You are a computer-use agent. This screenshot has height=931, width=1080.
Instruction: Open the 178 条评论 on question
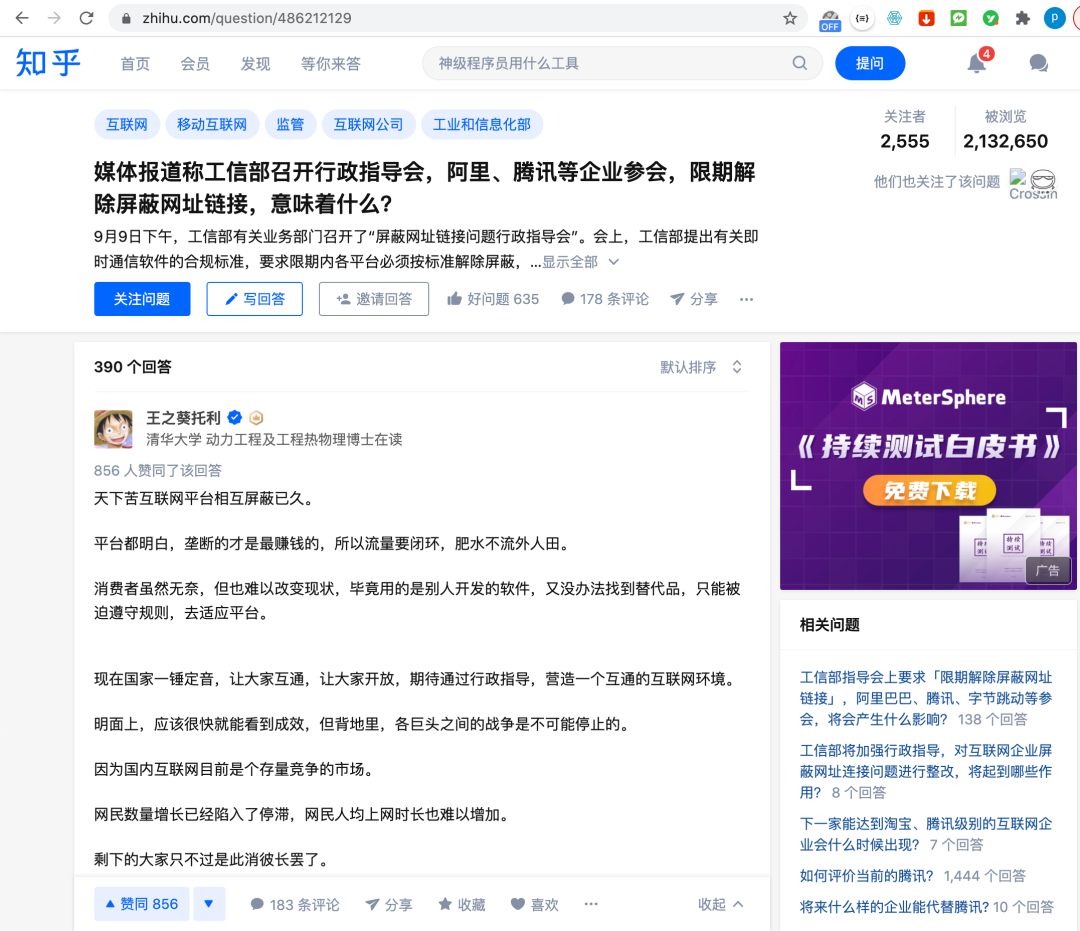(605, 299)
